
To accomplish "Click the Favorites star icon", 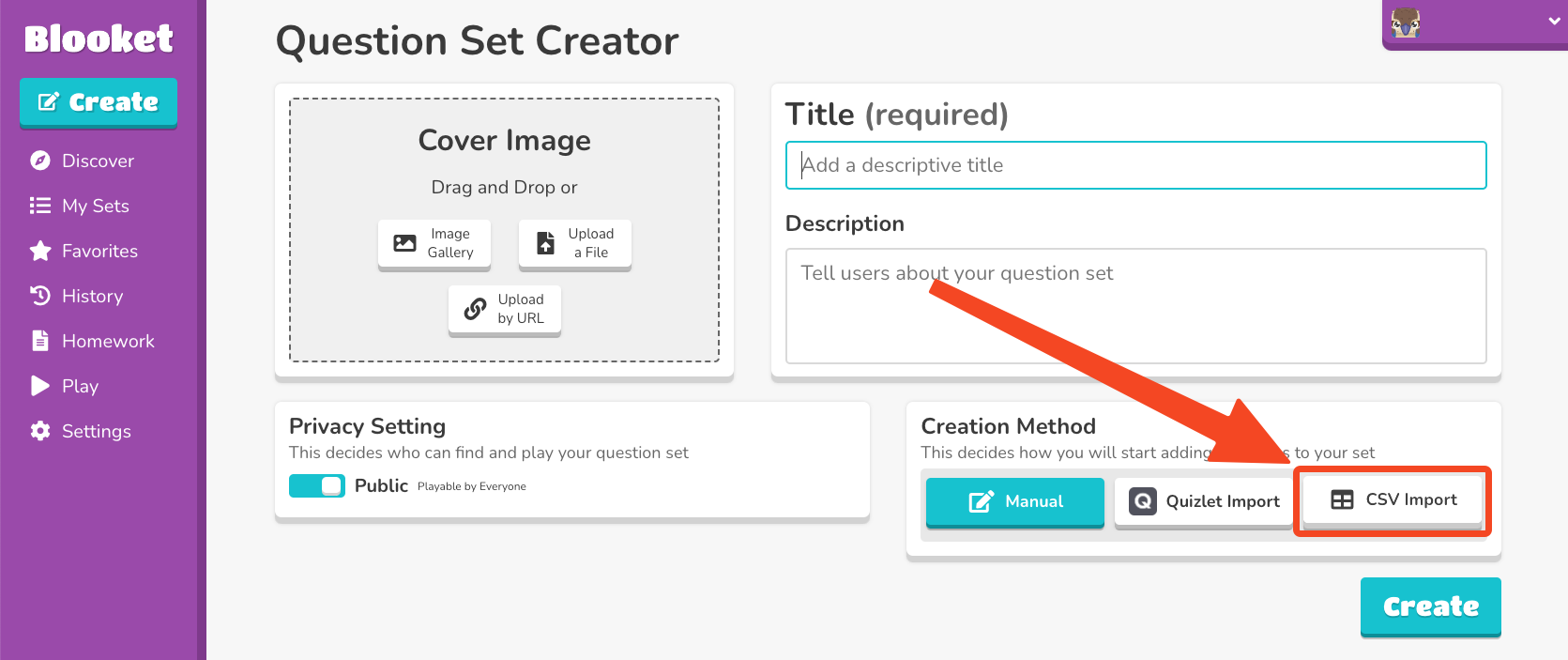I will tap(40, 251).
